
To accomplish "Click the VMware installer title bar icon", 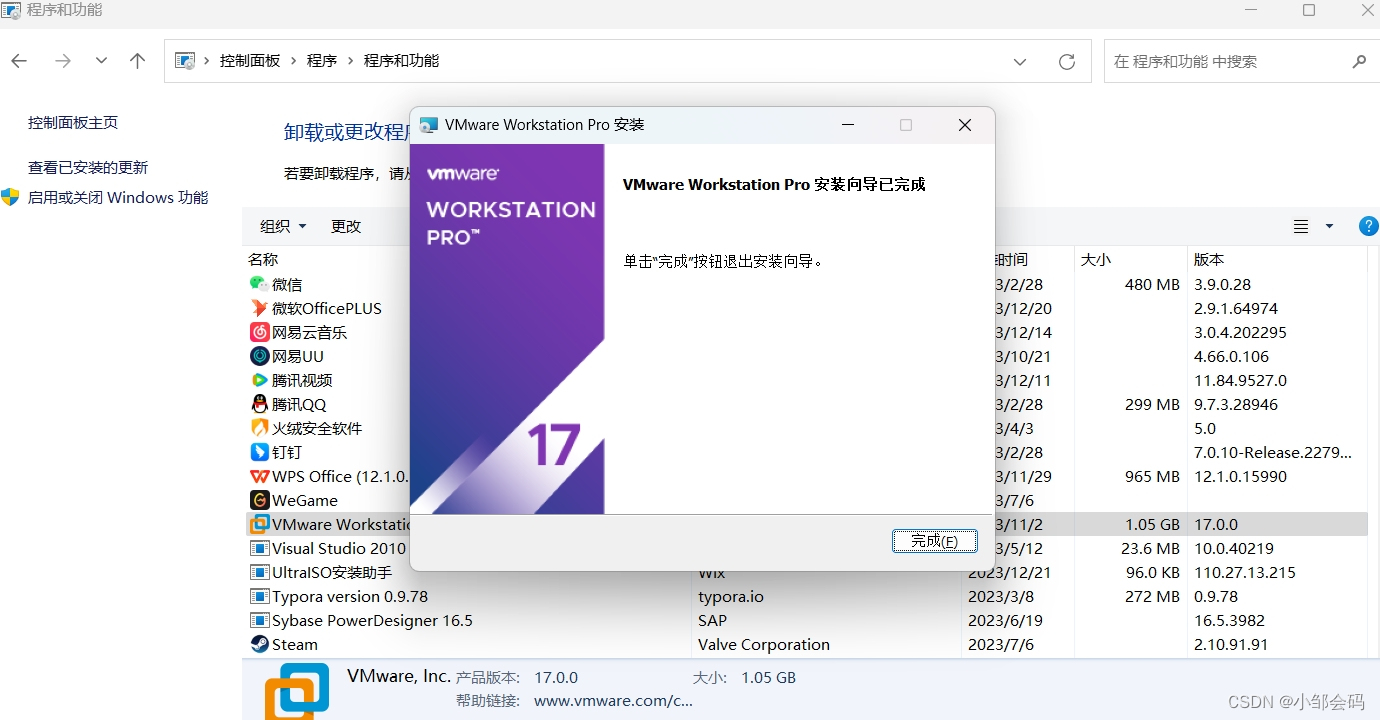I will point(429,125).
